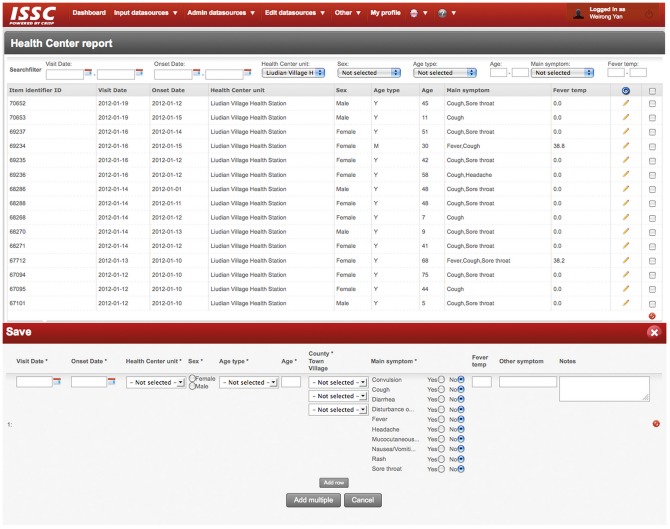Click the red delete icon below the table

click(652, 316)
